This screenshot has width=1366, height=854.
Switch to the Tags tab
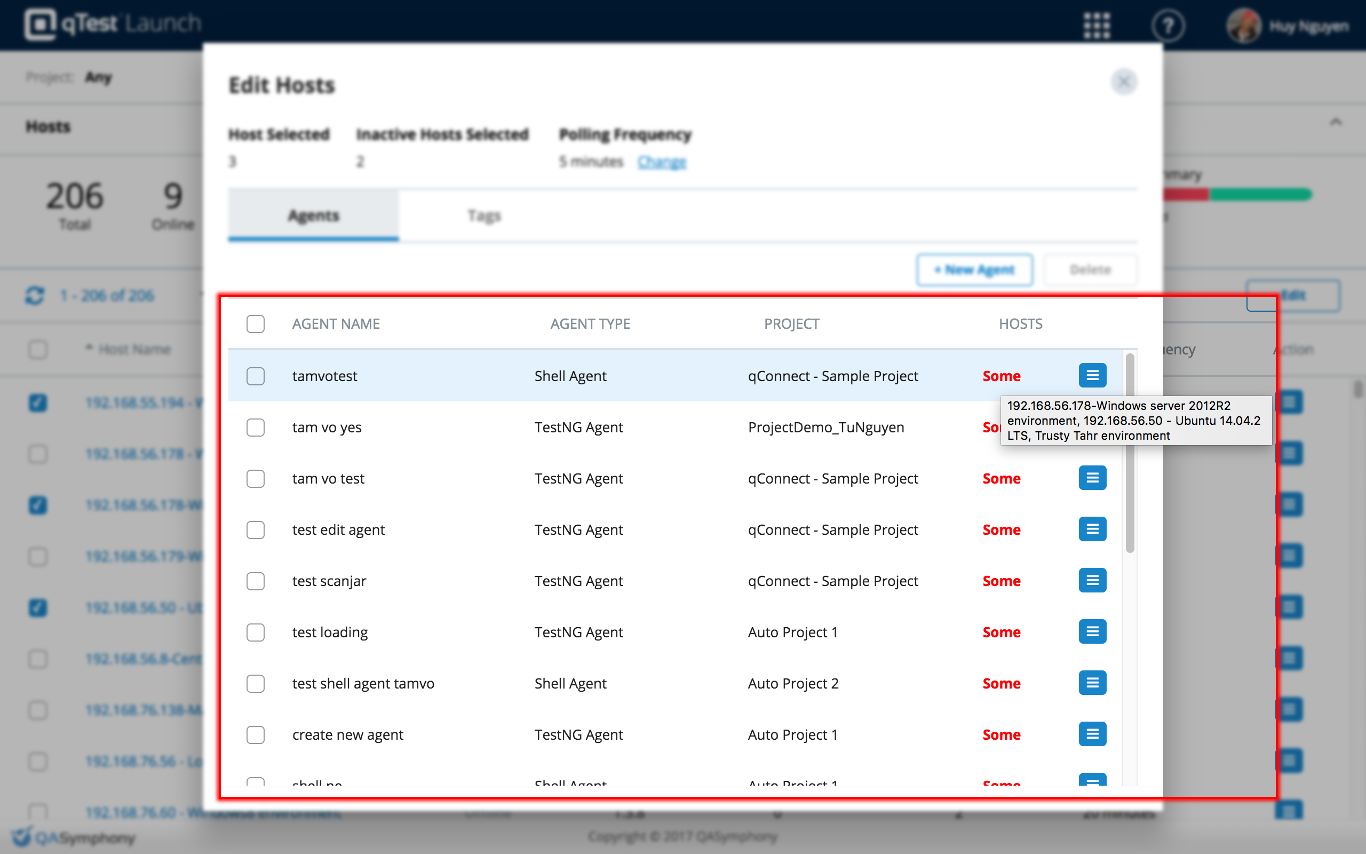484,216
